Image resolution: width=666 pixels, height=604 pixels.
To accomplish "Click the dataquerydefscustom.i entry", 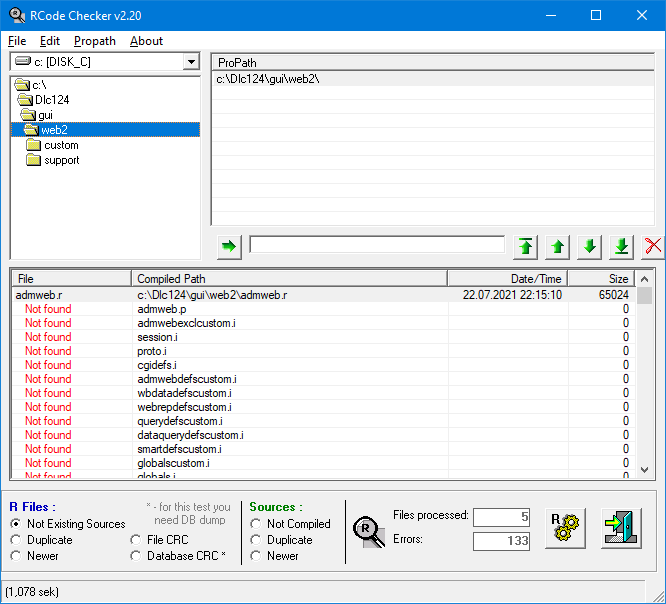I will coord(190,435).
